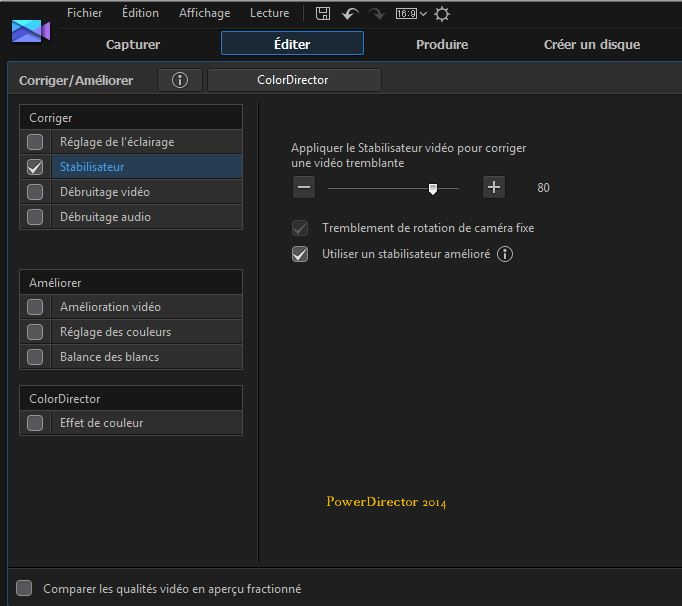
Task: Uncheck the Stabilisateur checkbox
Action: 35,167
